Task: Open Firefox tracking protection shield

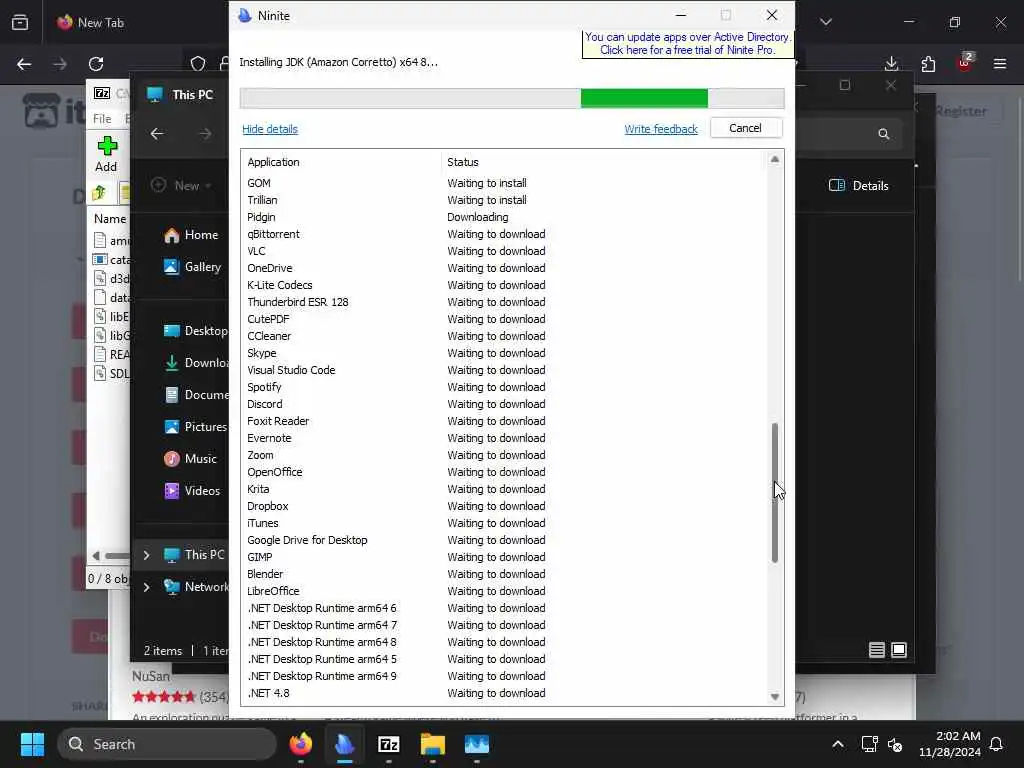Action: tap(198, 64)
